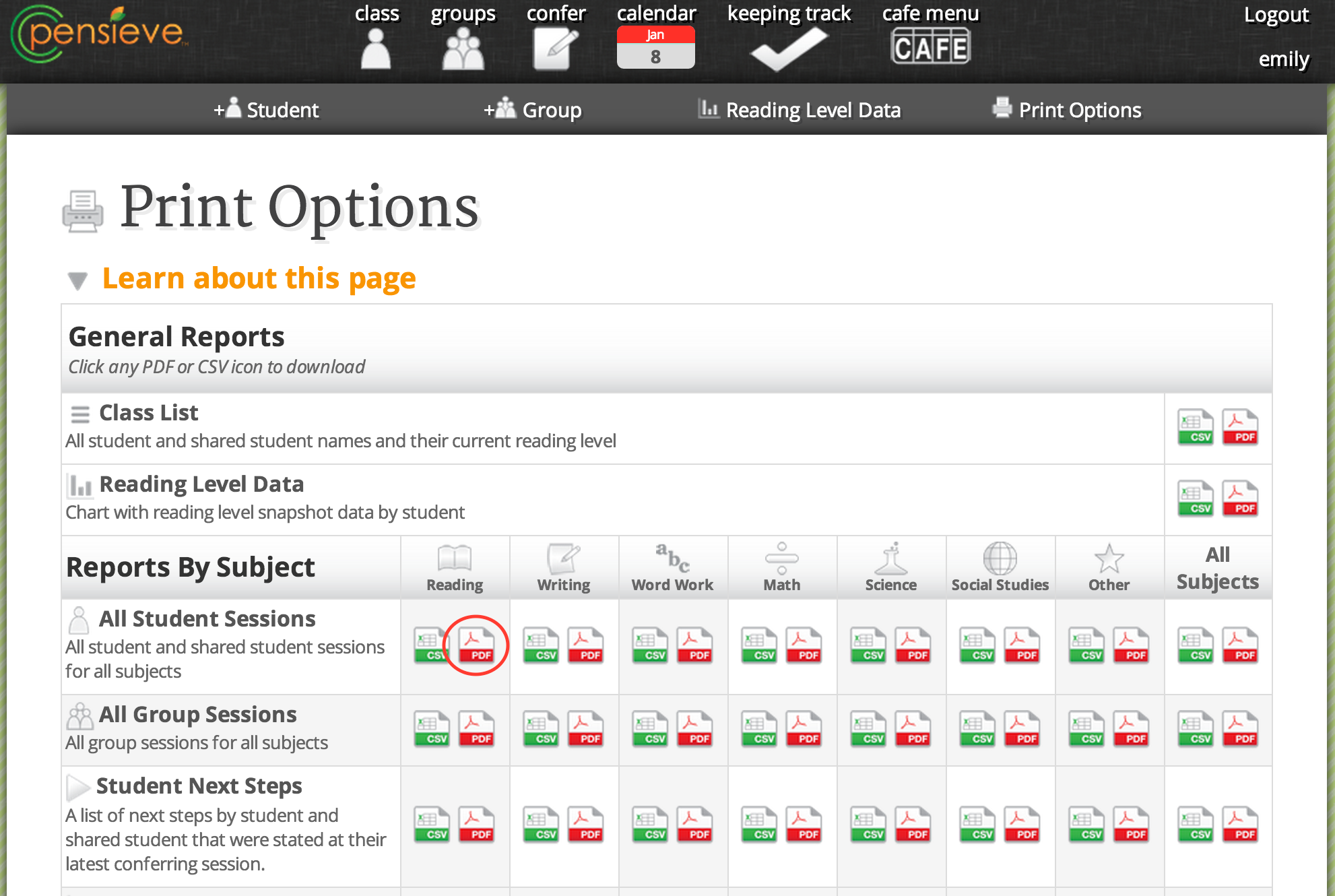Click the Science subject column header

tap(891, 567)
